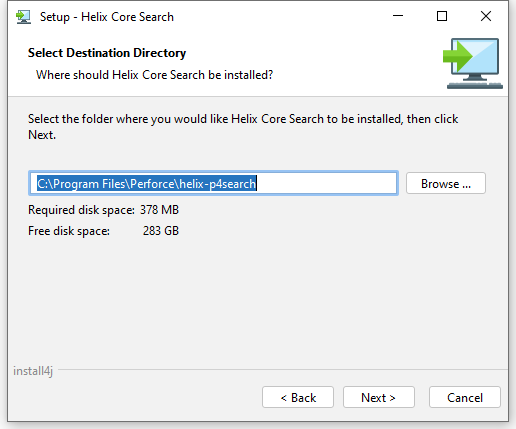Click the folder selection instruction paragraph

(243, 127)
